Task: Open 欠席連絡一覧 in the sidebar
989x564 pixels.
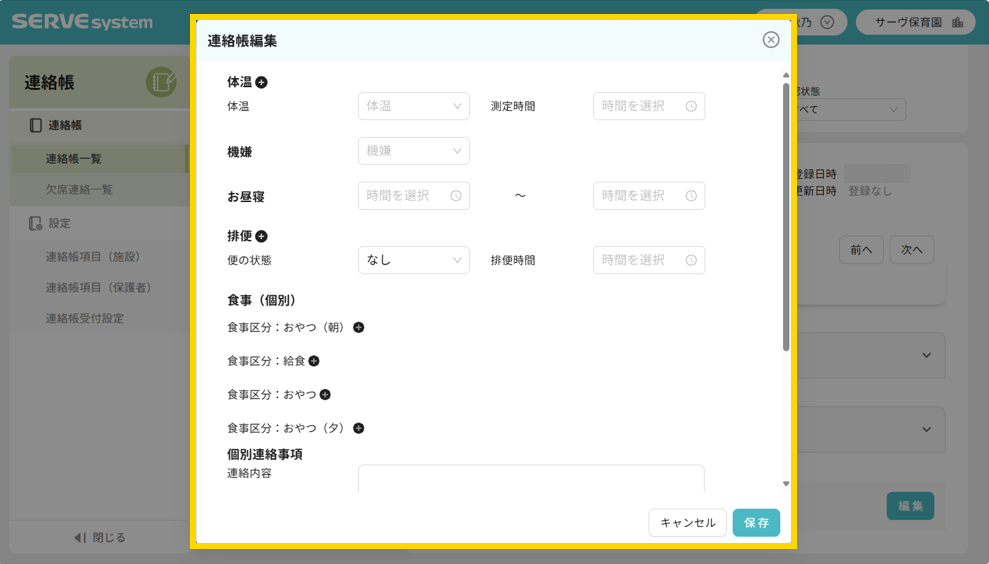Action: click(79, 190)
